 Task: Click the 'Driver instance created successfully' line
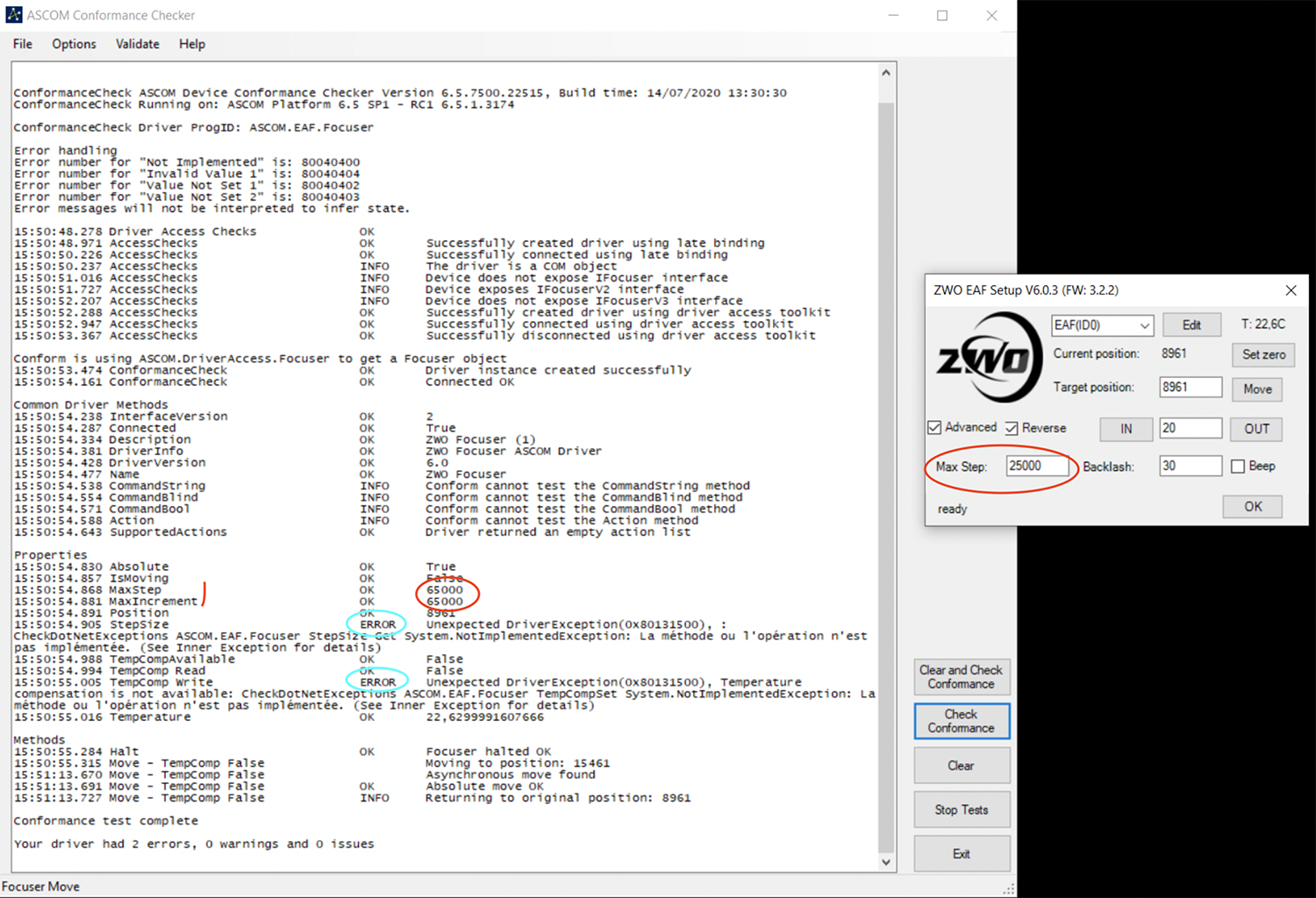tap(558, 371)
